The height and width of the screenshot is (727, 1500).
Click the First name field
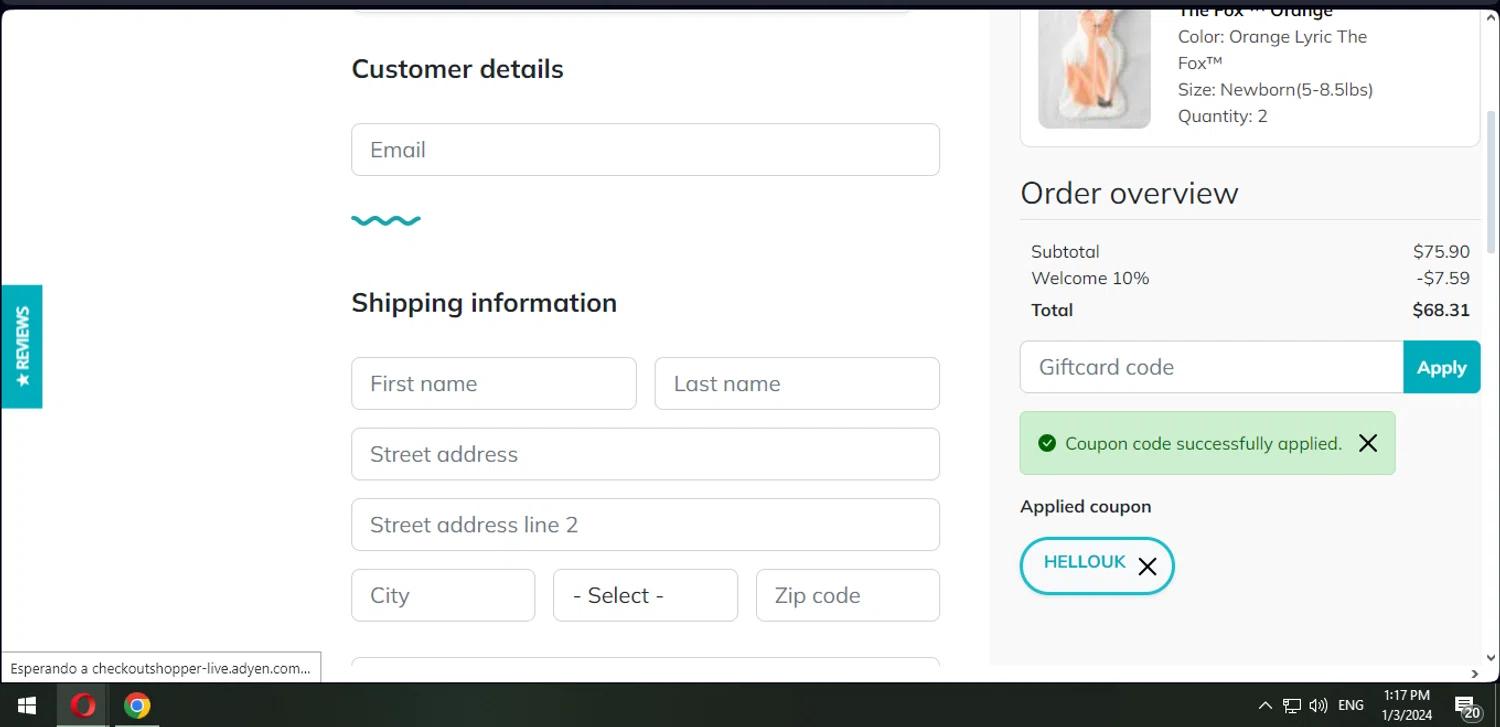click(493, 384)
